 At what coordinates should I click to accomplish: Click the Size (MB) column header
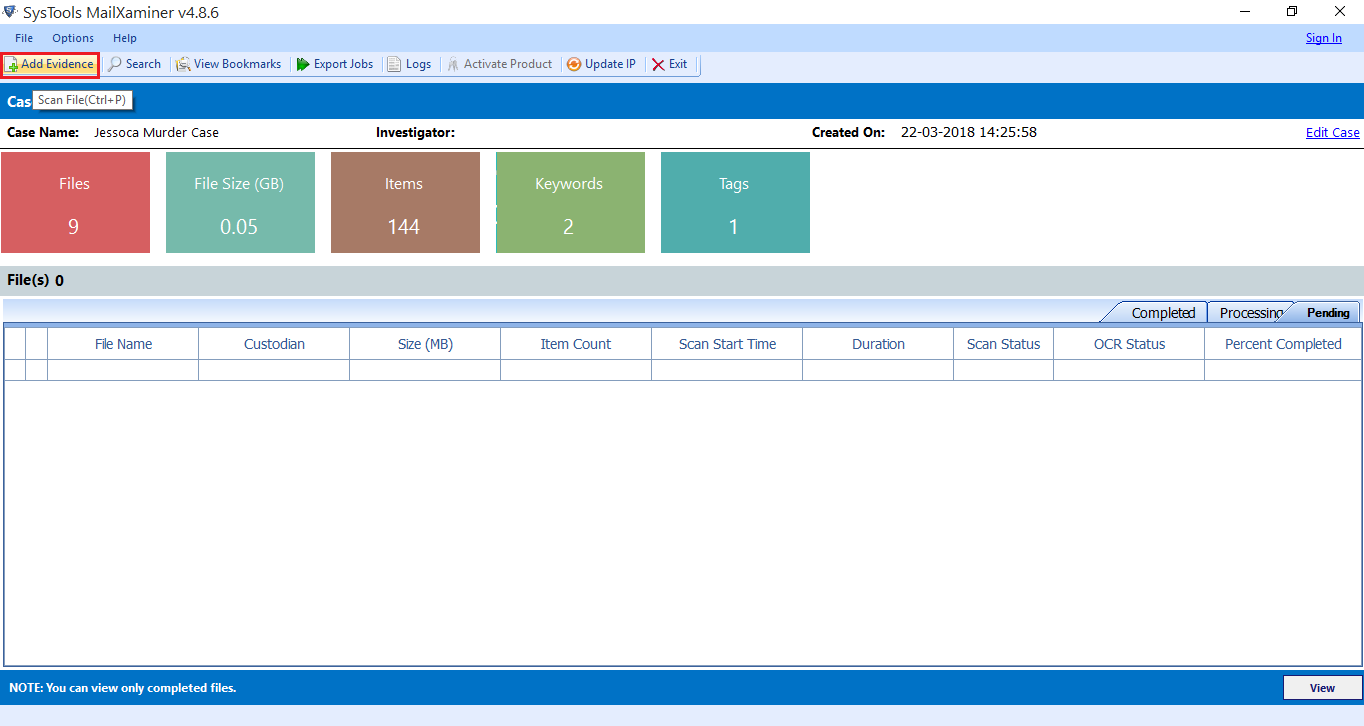(425, 344)
